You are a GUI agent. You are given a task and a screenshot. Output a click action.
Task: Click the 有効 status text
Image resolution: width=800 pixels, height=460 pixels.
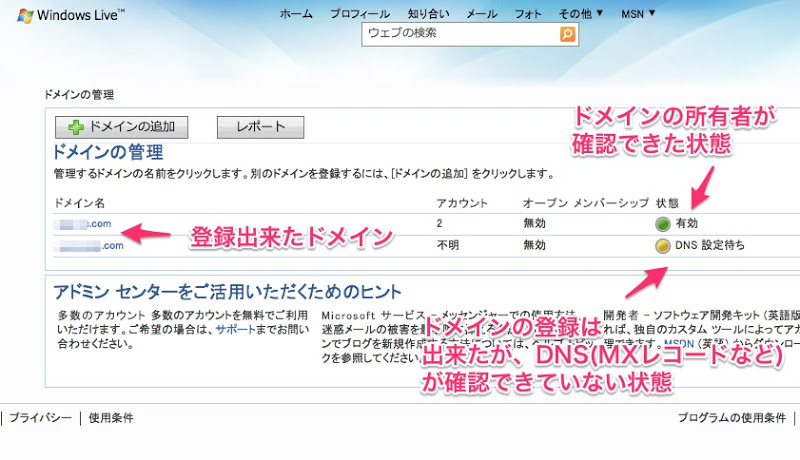686,223
